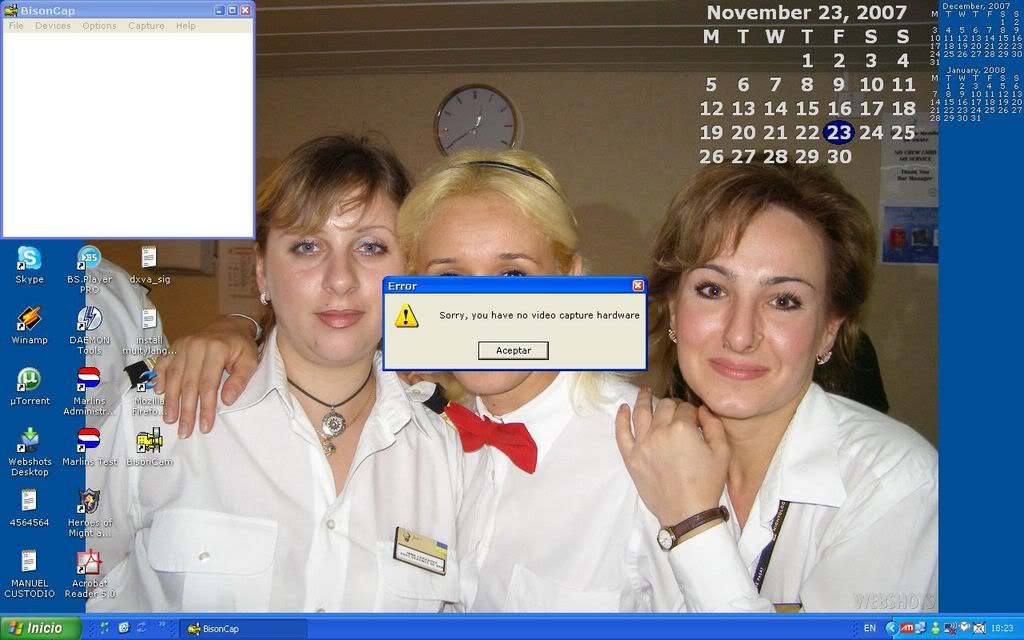Open the File menu in BisonCap
Image resolution: width=1024 pixels, height=640 pixels.
pos(16,26)
